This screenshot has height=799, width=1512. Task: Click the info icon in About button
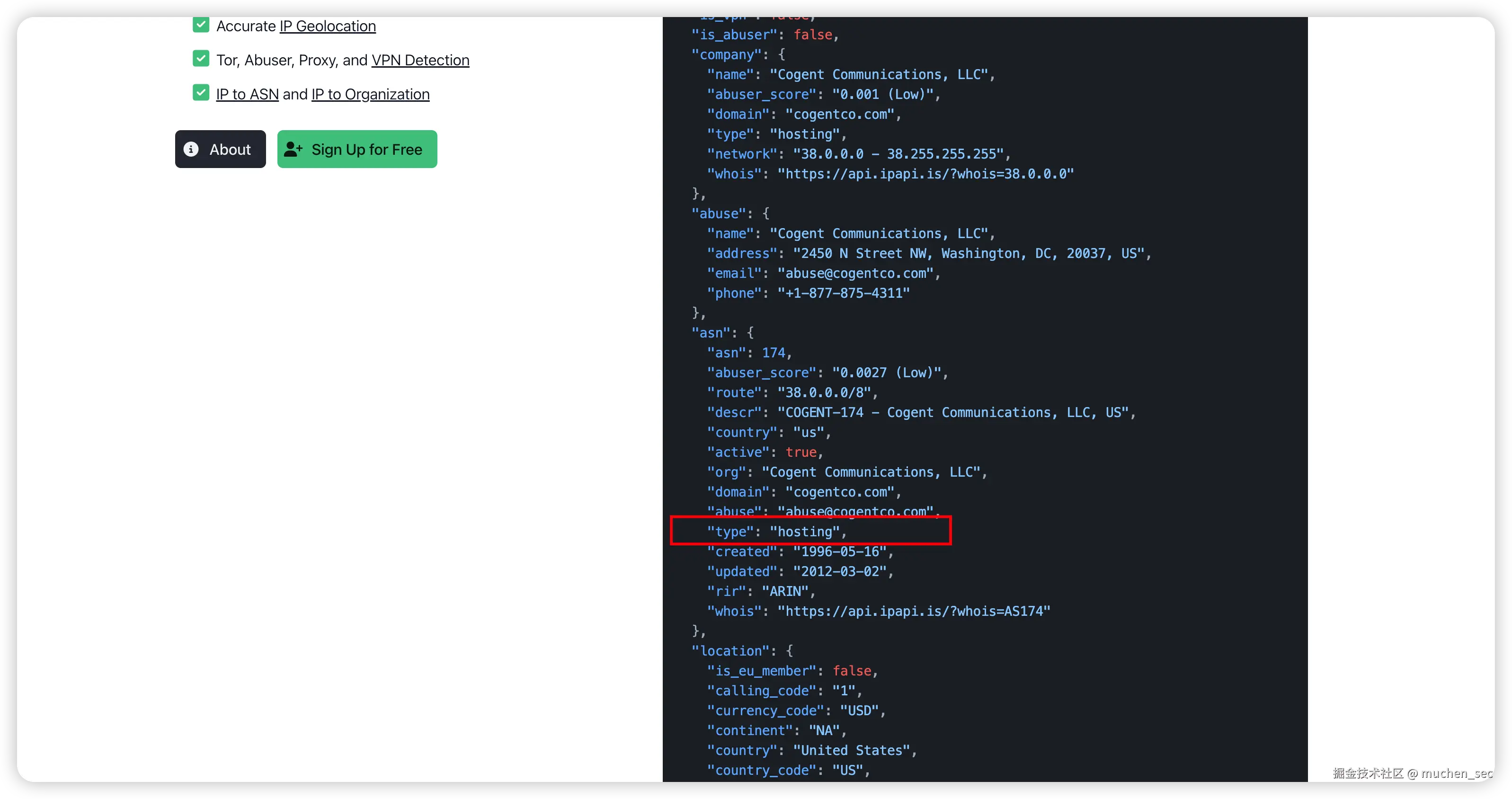191,149
